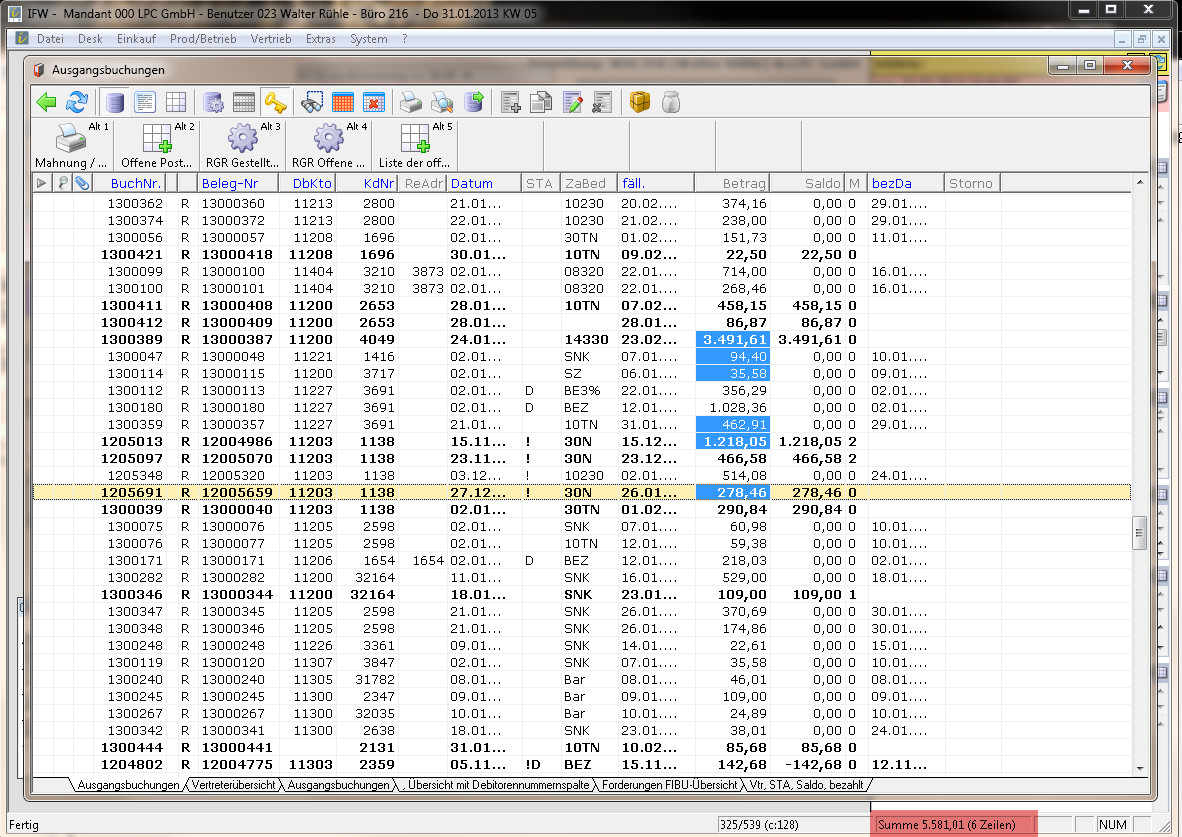Click the printer icon in toolbar
The height and width of the screenshot is (837, 1182).
[x=411, y=102]
